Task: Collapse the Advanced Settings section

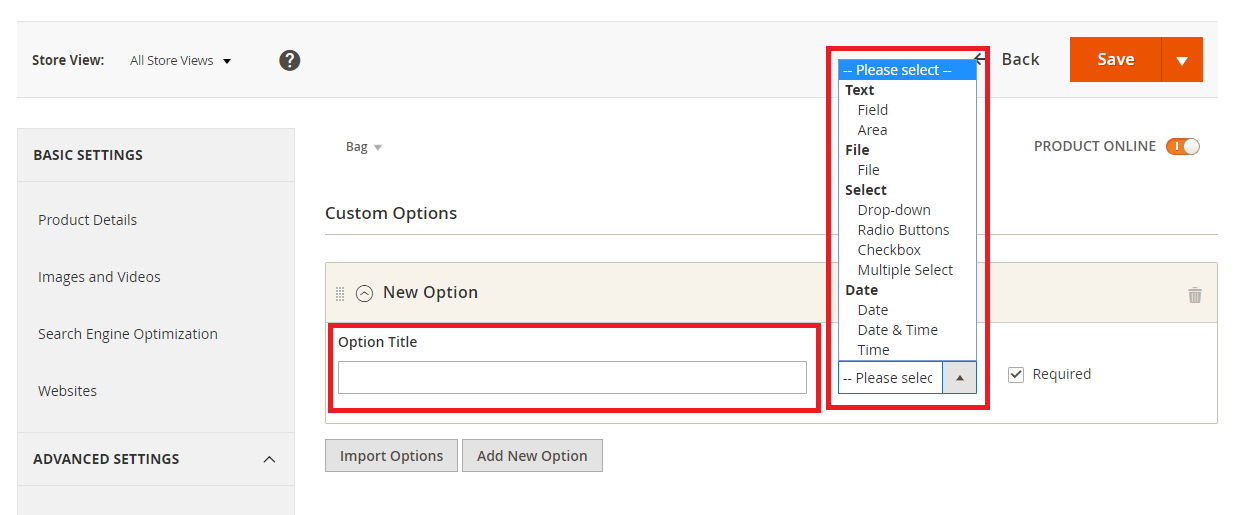Action: pos(268,459)
